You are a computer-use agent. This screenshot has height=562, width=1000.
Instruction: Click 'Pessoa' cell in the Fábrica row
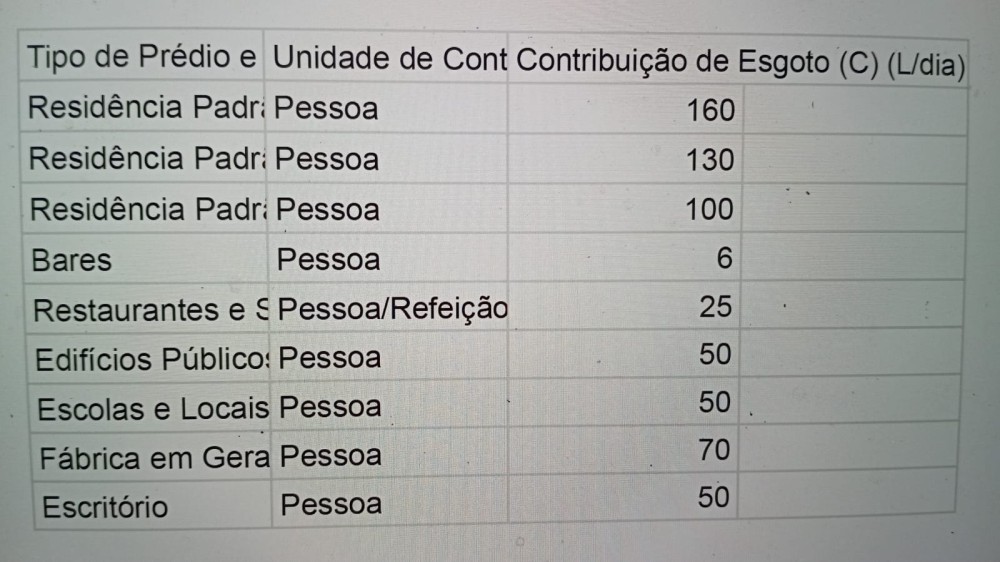pos(390,456)
